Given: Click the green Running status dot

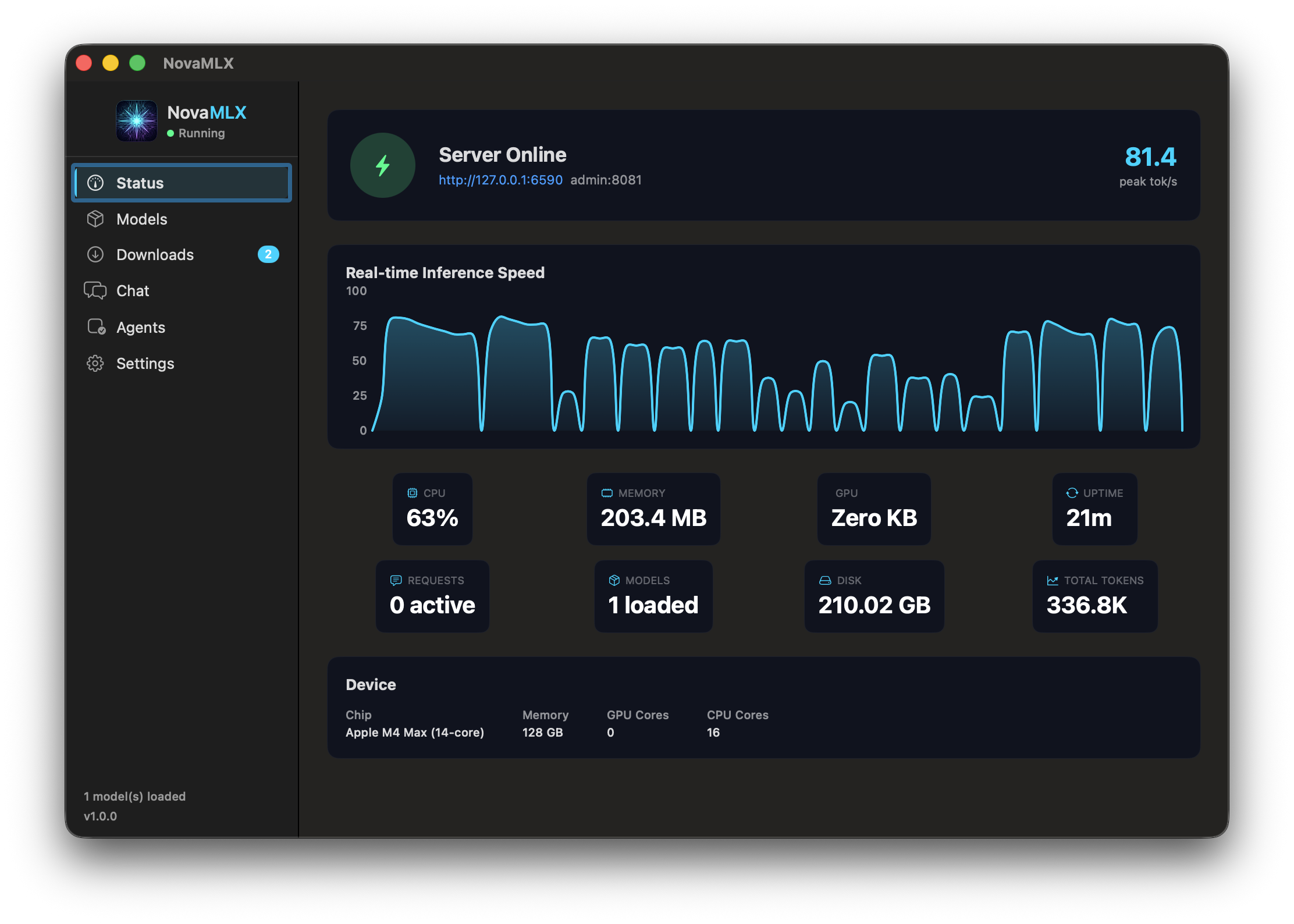Looking at the screenshot, I should 170,133.
